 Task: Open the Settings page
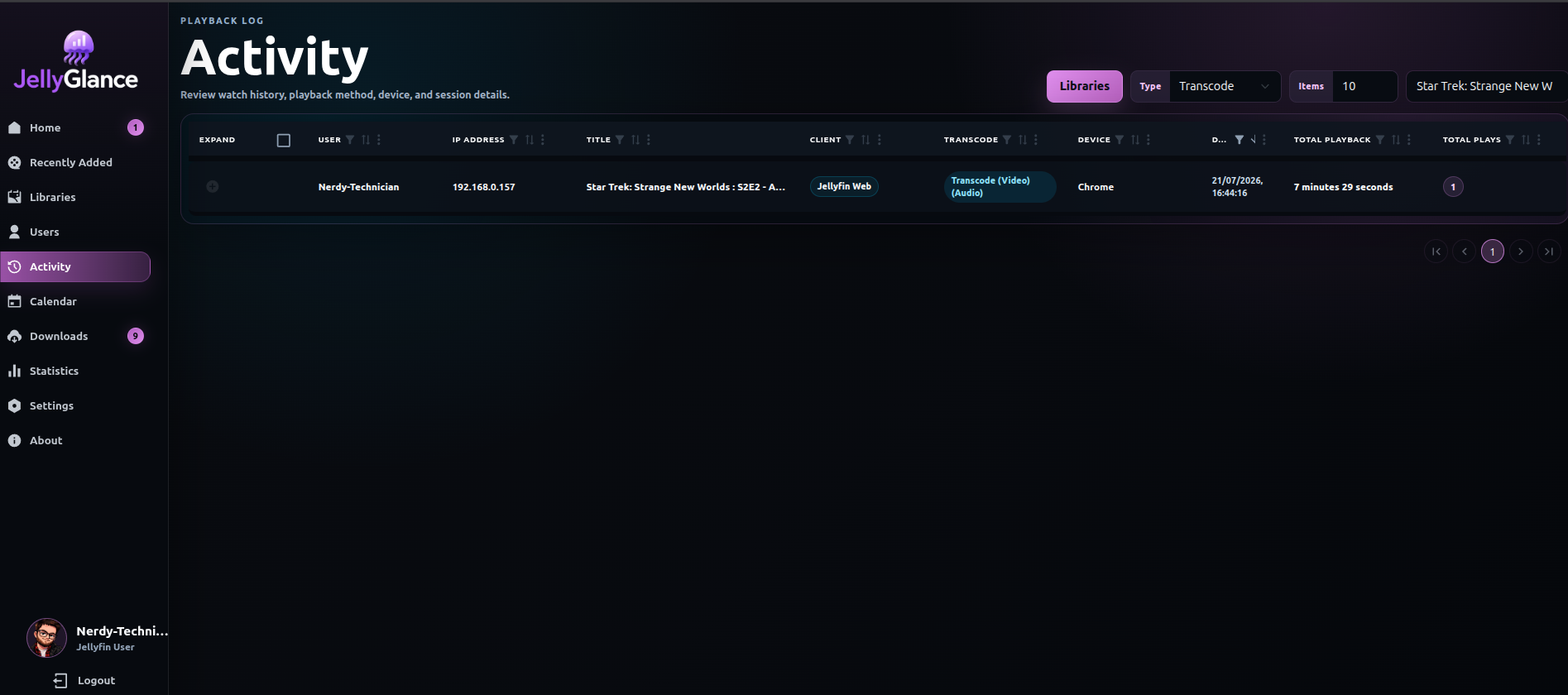[x=75, y=405]
